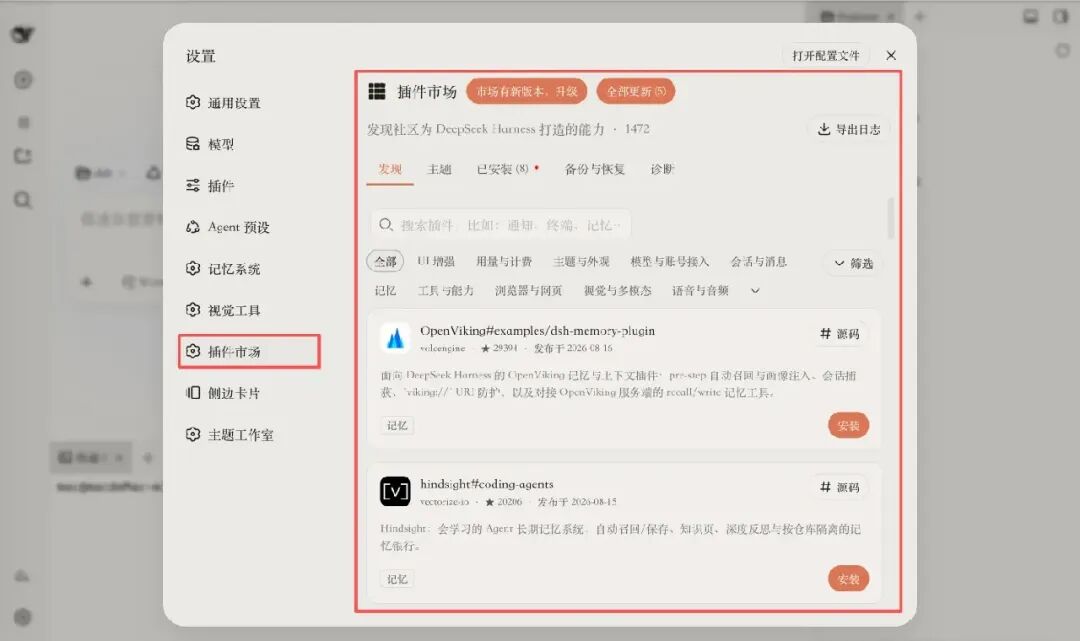Click 全部更新 (5) button
Viewport: 1080px width, 641px height.
tap(636, 92)
